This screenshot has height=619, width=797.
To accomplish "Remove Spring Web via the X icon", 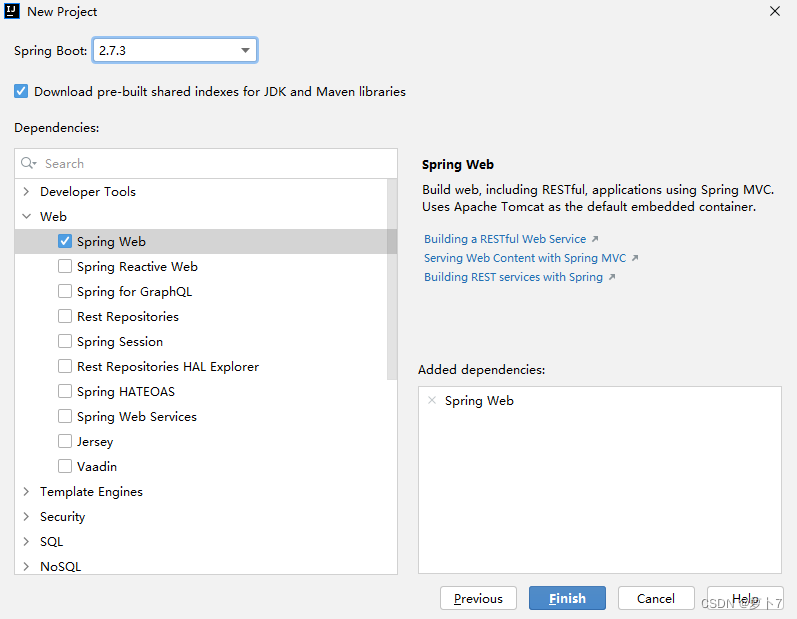I will point(432,400).
